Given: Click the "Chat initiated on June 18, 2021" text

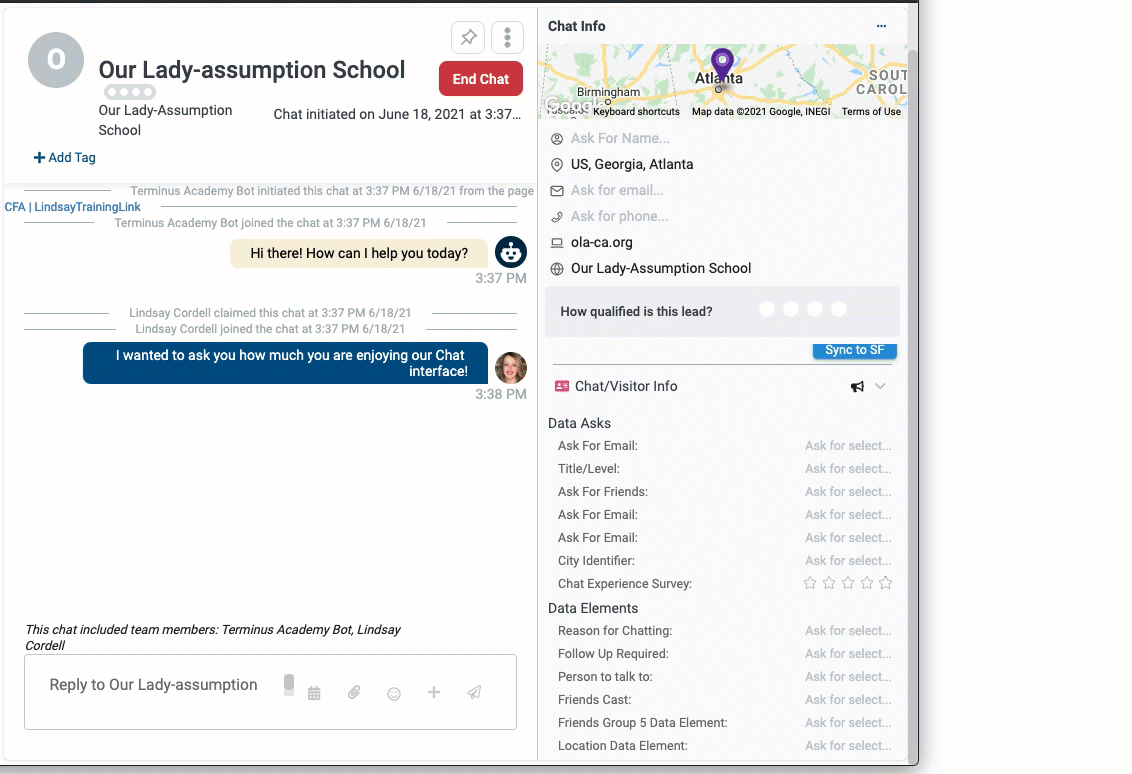Looking at the screenshot, I should [x=397, y=114].
